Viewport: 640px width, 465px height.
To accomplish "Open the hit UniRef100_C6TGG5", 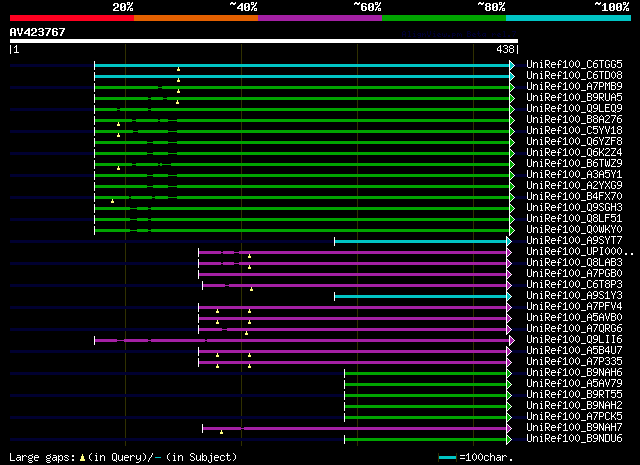I will pos(574,65).
